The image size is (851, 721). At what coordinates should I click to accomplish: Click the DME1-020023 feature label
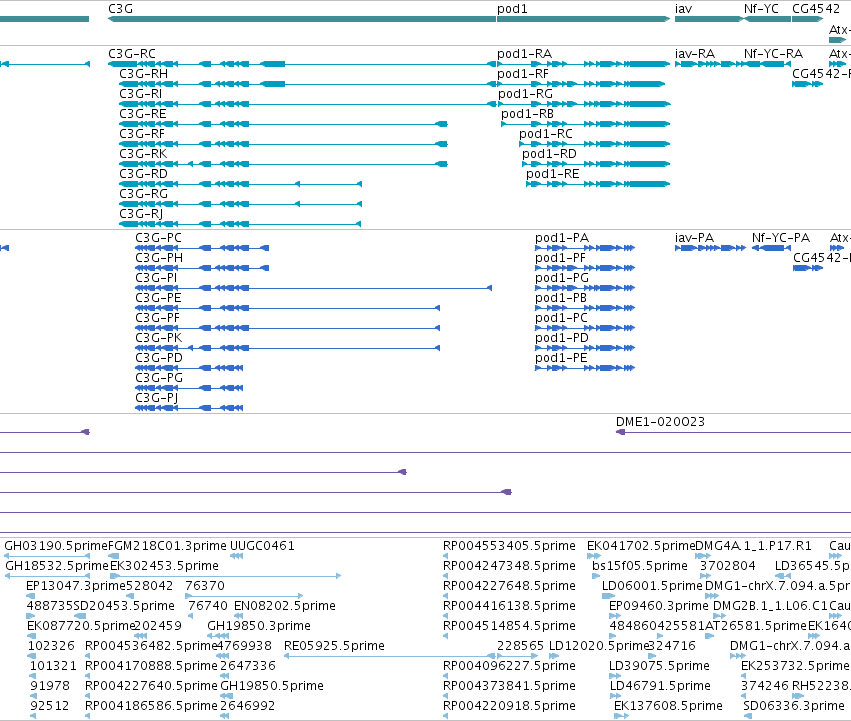coord(660,422)
